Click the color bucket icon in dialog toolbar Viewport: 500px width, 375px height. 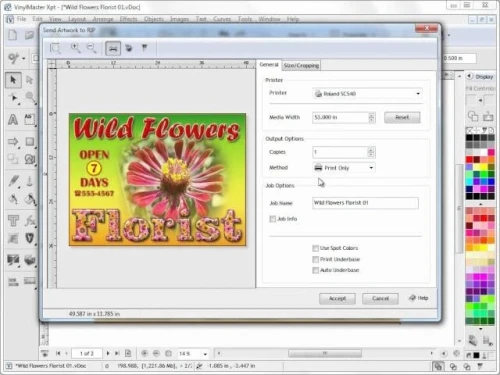coord(129,48)
